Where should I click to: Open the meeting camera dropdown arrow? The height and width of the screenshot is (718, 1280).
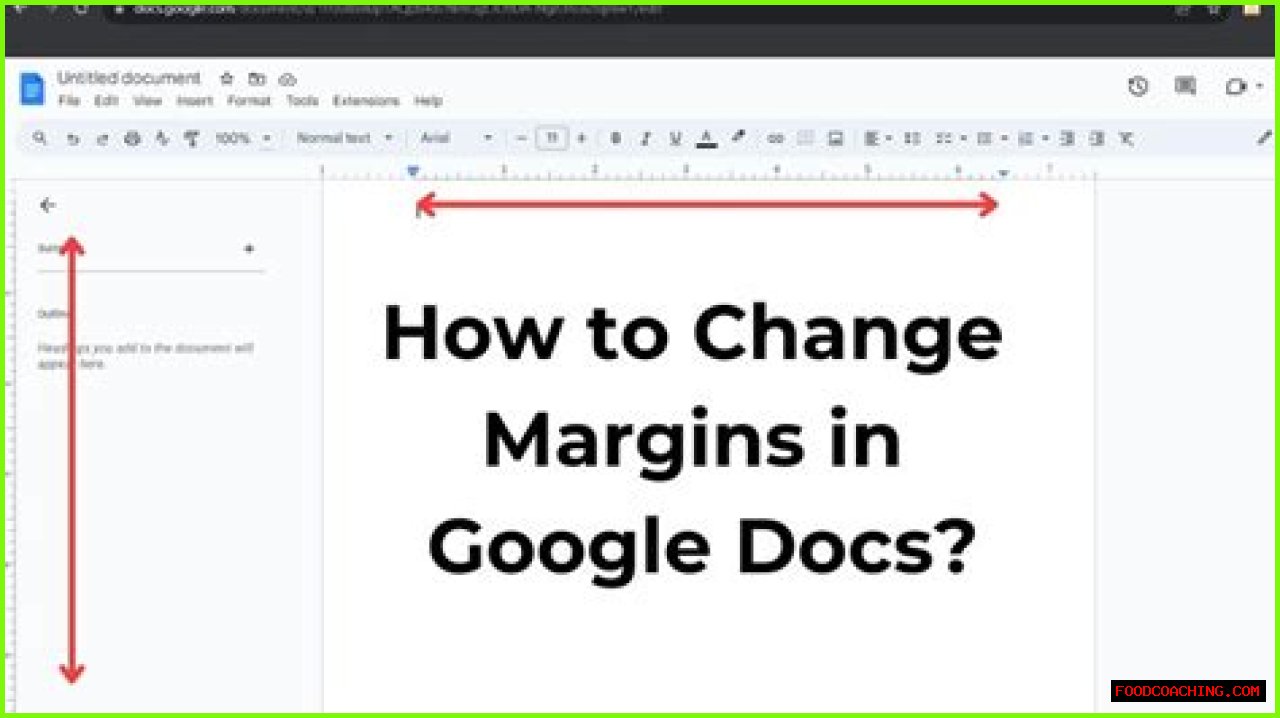click(1259, 87)
